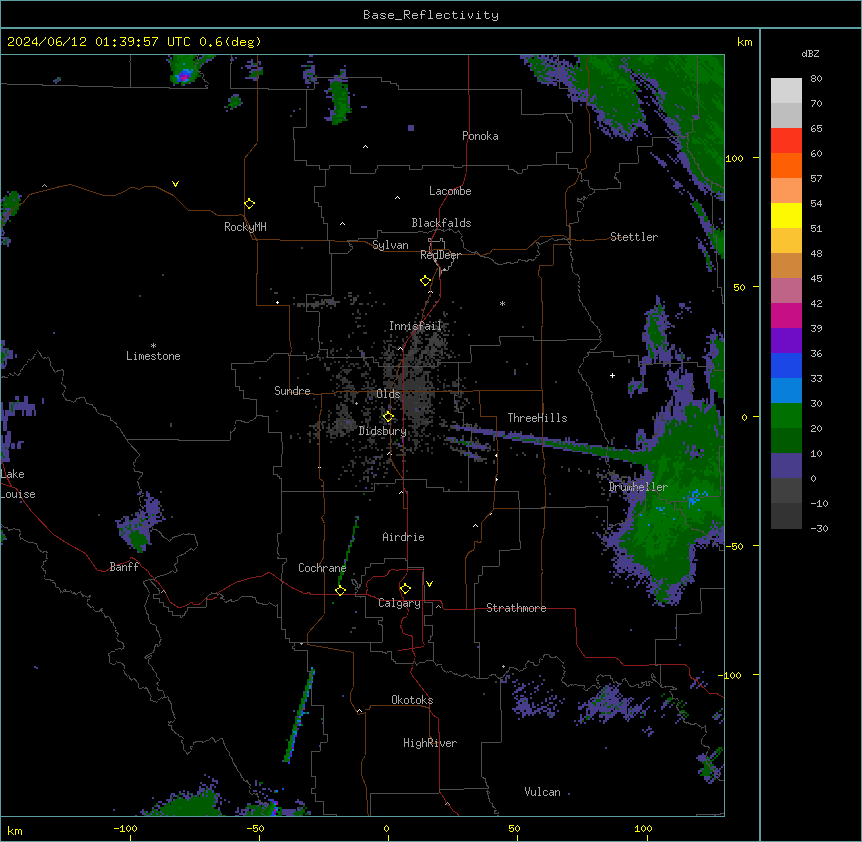Click the yellow diamond marker above RockyMH

(x=250, y=204)
